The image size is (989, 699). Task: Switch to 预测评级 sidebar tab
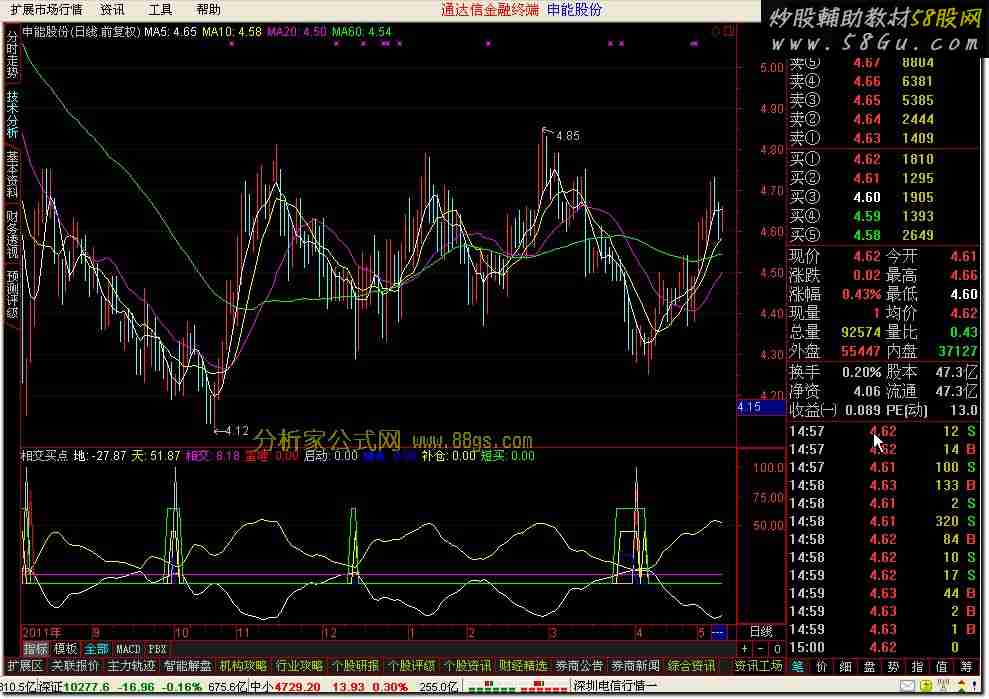tap(12, 294)
